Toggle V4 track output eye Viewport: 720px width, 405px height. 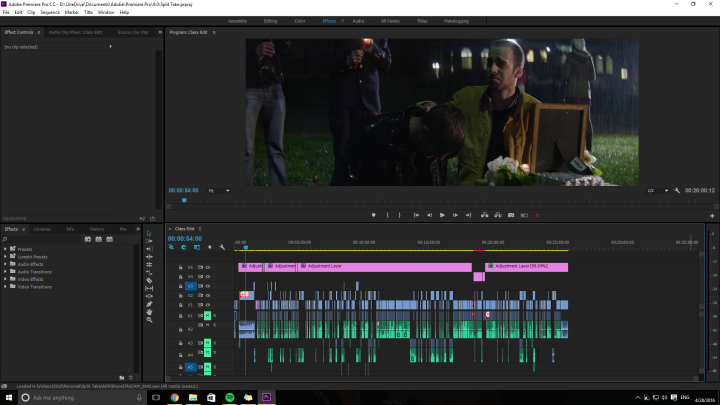pyautogui.click(x=208, y=277)
